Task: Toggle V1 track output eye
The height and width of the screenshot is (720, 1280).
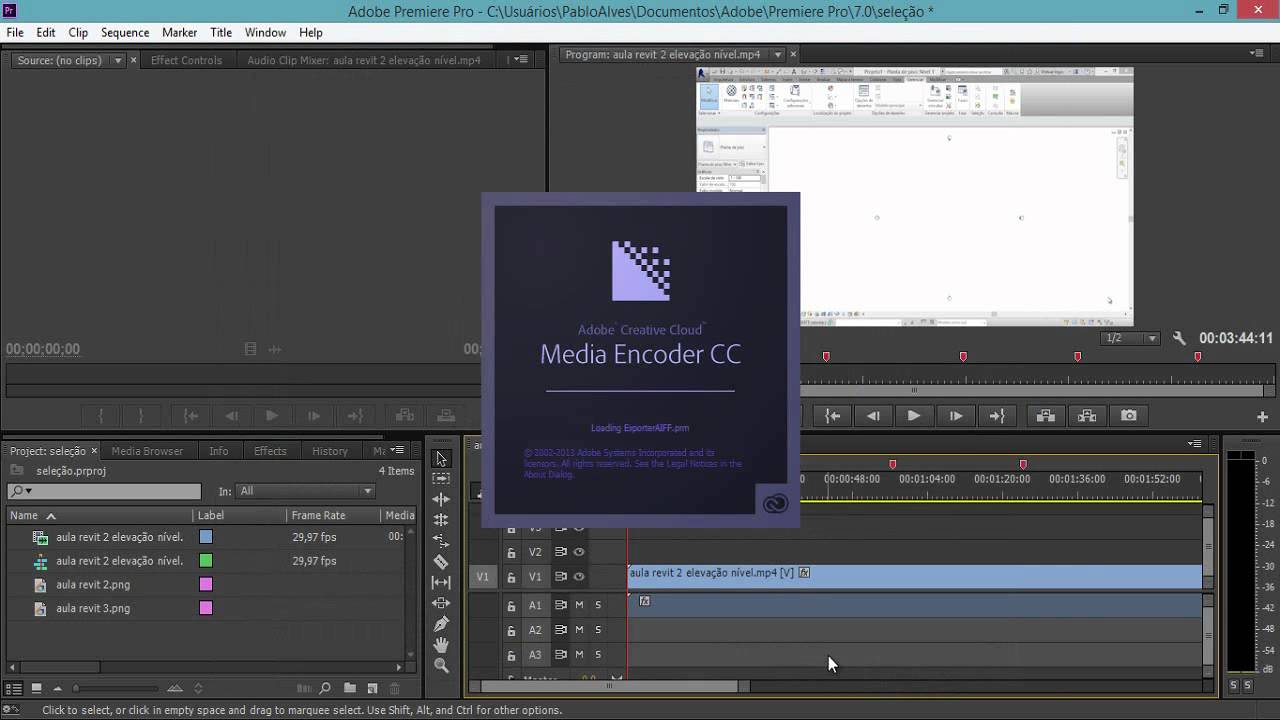Action: pyautogui.click(x=579, y=577)
